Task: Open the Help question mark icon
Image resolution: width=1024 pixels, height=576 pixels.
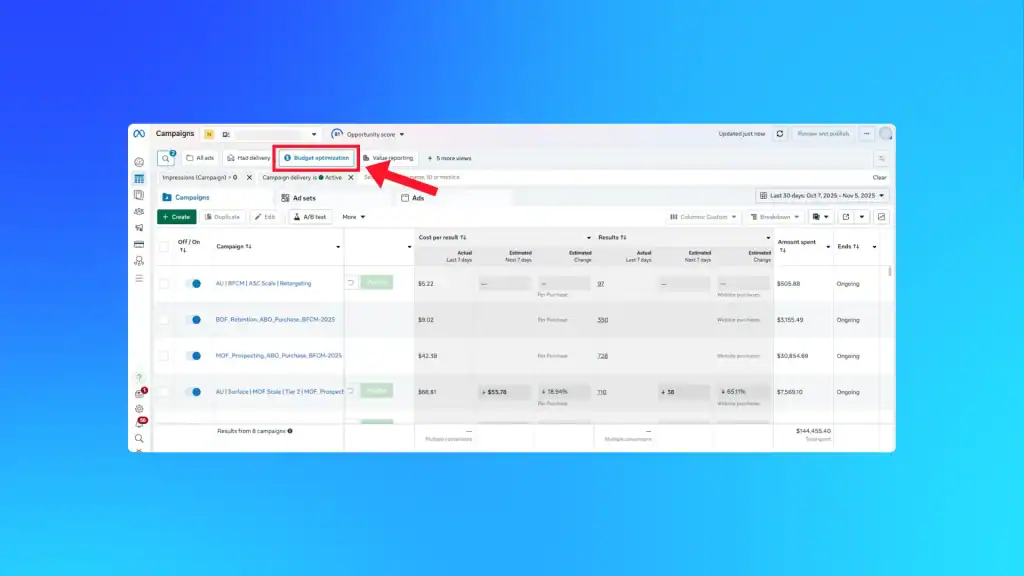Action: (x=139, y=377)
